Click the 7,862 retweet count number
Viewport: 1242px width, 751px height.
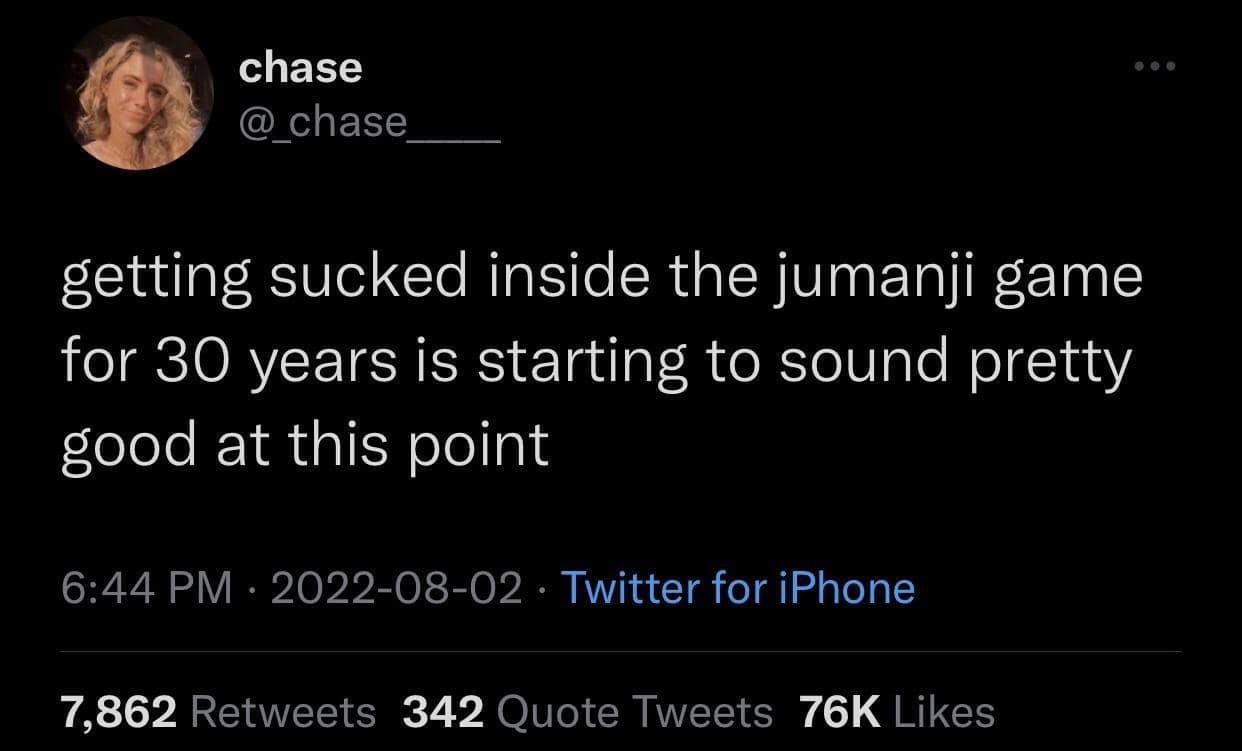pos(120,712)
